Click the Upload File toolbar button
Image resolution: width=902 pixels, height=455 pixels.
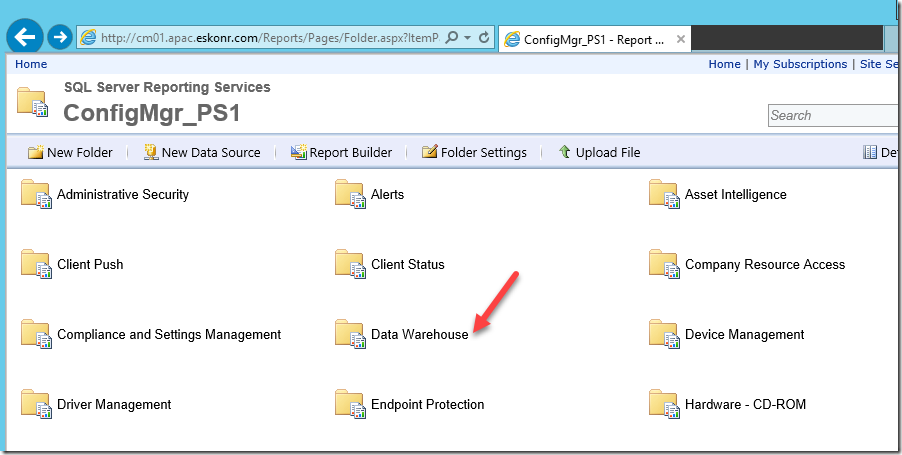[599, 152]
